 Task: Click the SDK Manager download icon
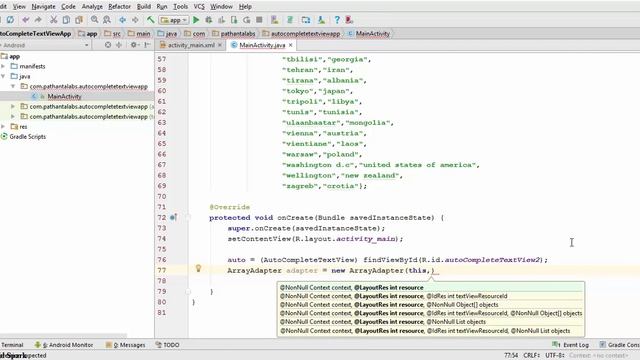[x=321, y=20]
